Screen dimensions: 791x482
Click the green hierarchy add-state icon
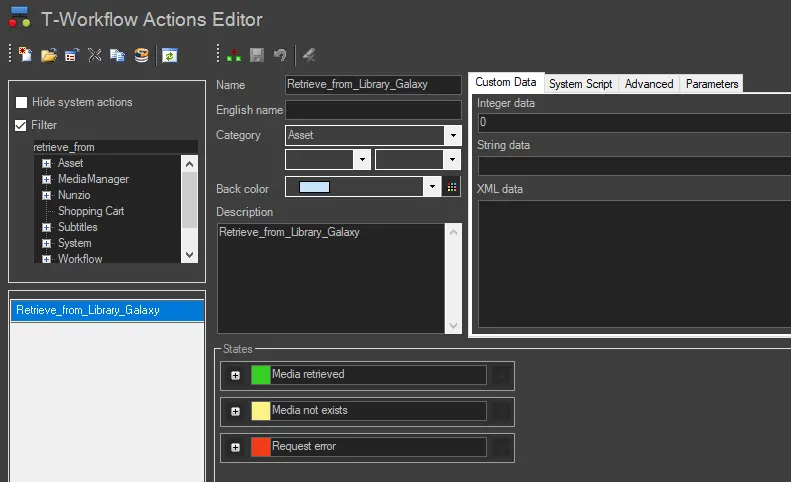(x=234, y=56)
